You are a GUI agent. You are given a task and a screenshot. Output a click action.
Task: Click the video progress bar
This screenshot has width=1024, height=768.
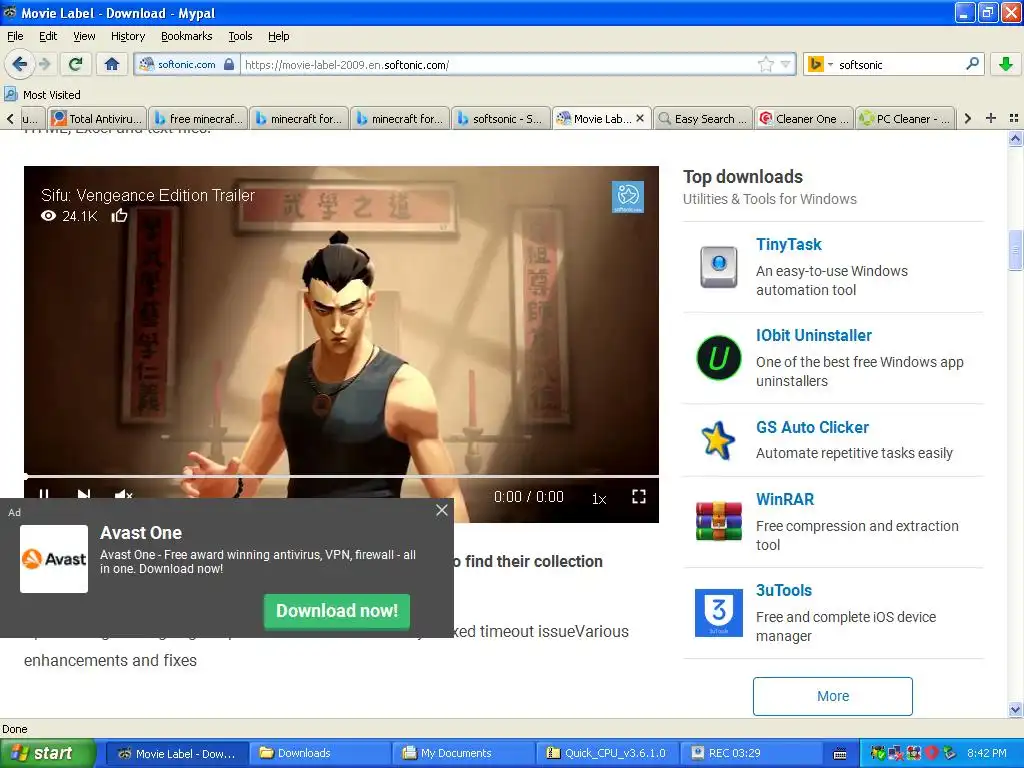click(341, 476)
